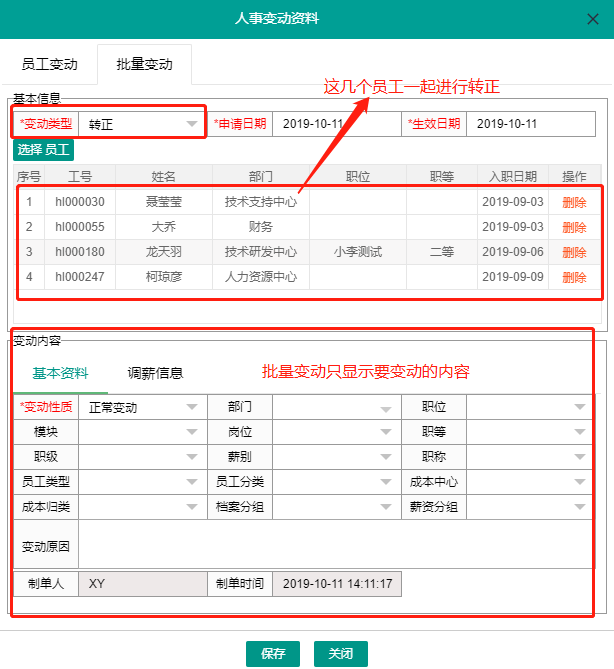Delete the row for employee 大乔

(x=574, y=227)
